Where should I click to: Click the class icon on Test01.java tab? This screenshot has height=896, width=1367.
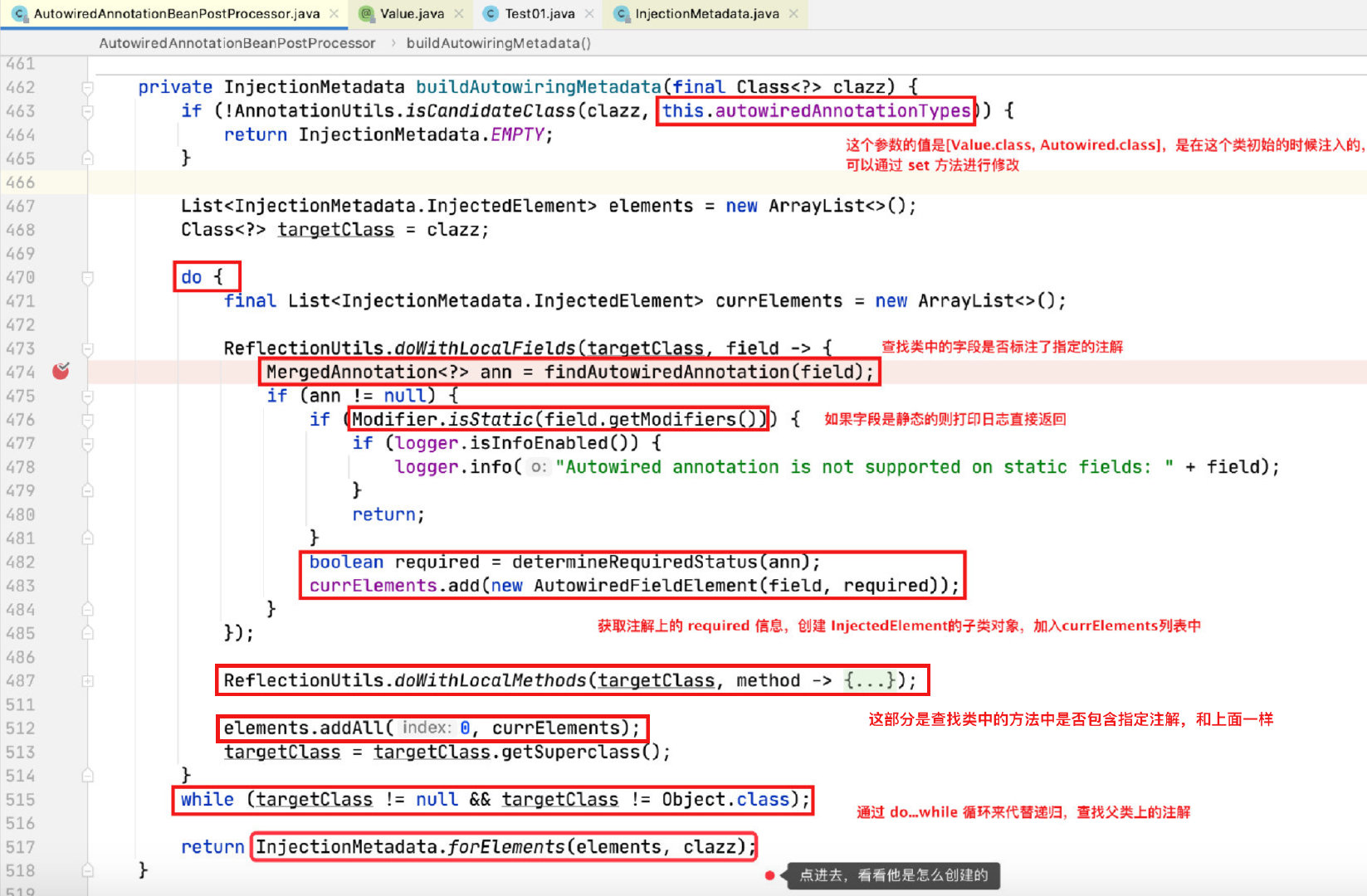(x=491, y=14)
